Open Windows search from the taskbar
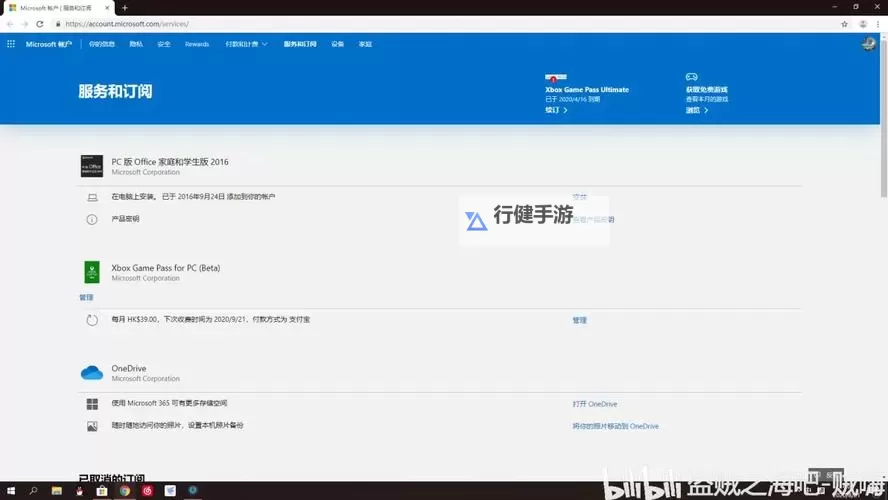 pos(33,491)
